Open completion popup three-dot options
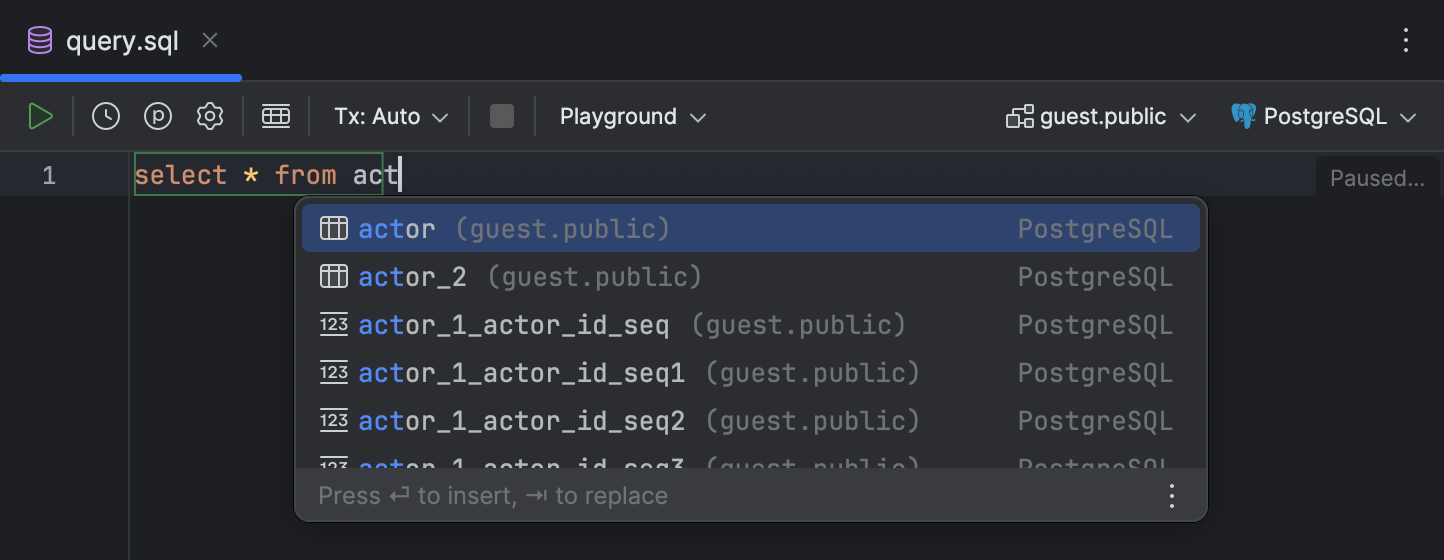 (1173, 496)
